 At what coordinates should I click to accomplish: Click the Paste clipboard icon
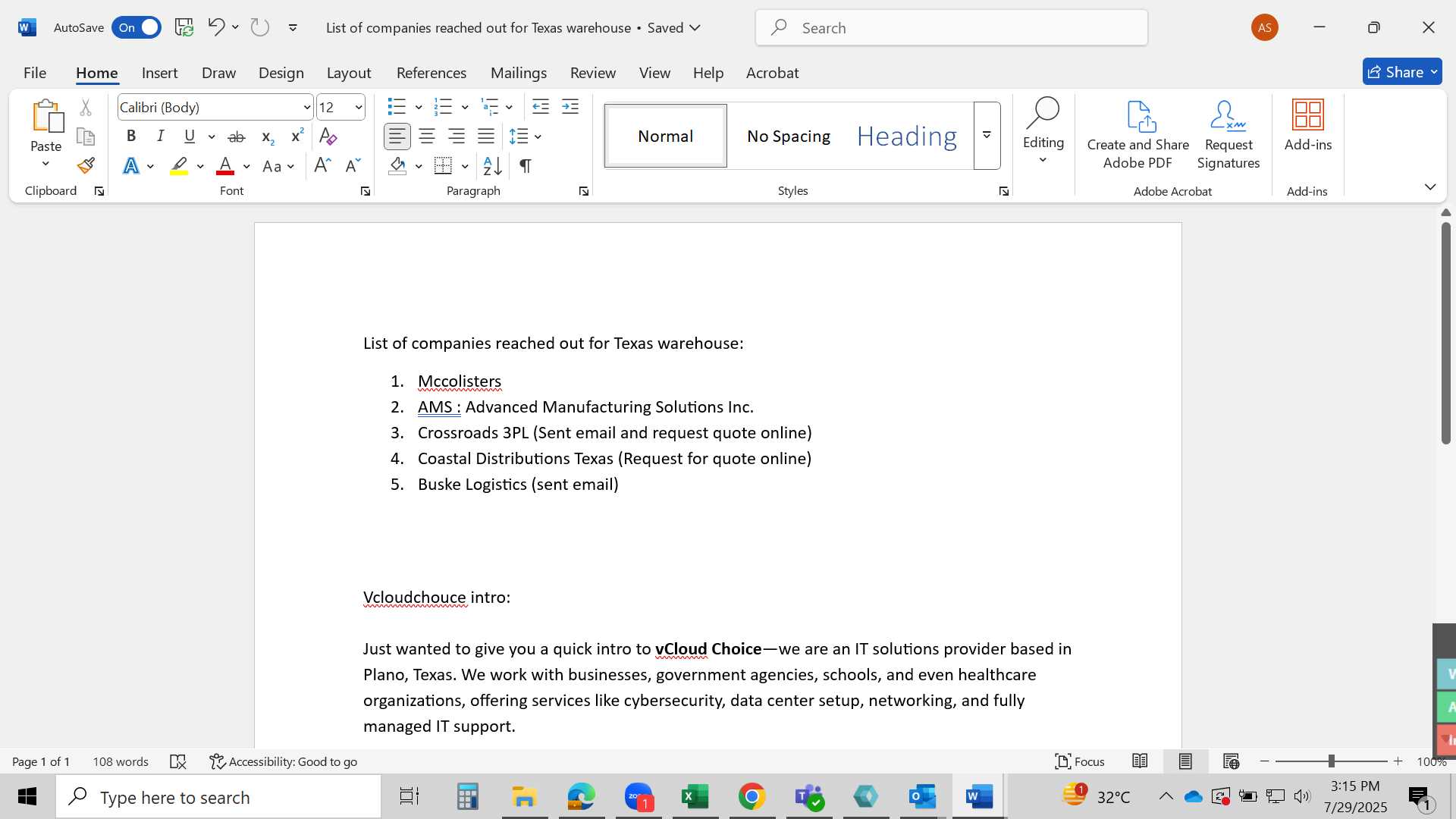click(46, 115)
